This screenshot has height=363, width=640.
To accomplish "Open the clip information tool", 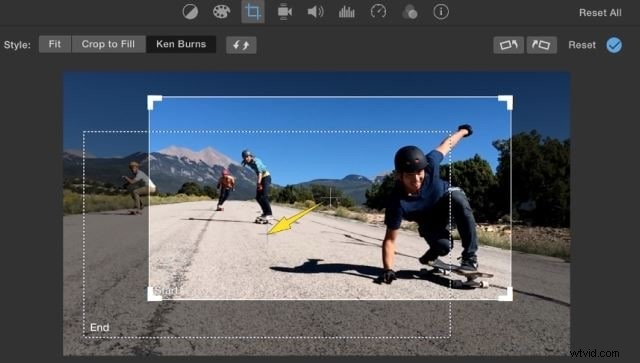I will (x=441, y=11).
